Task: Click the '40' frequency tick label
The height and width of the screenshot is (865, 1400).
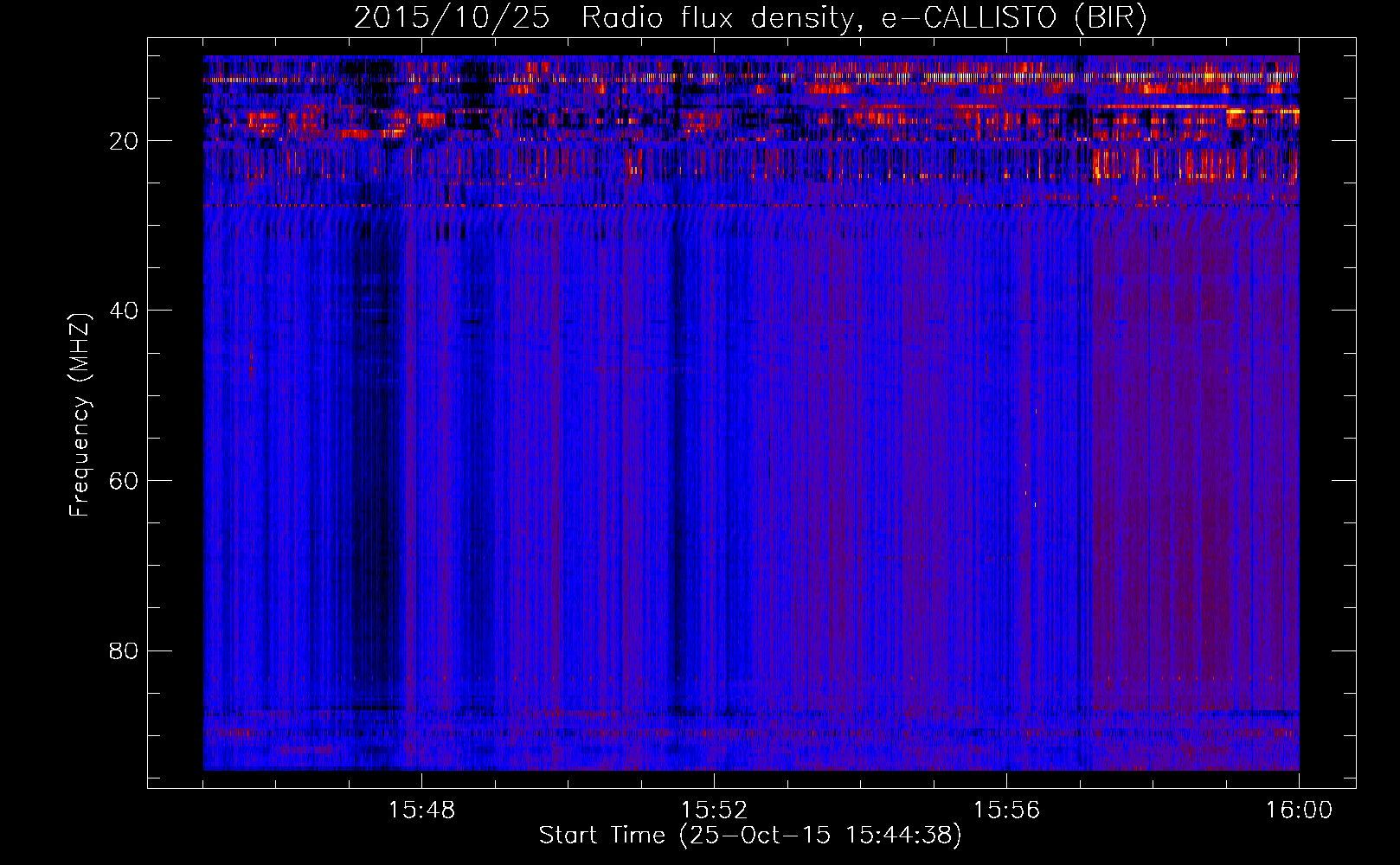Action: pos(124,311)
